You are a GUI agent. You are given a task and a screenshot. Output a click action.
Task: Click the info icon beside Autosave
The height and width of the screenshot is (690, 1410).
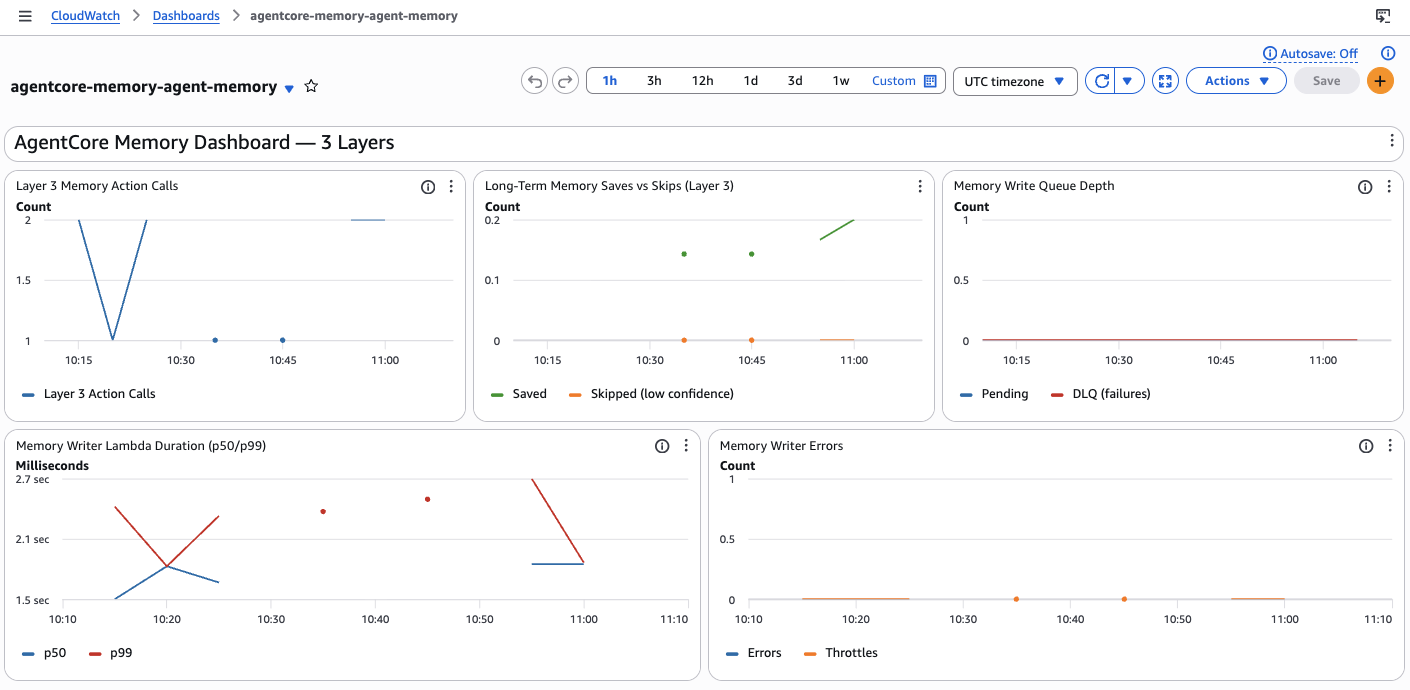(x=1388, y=54)
